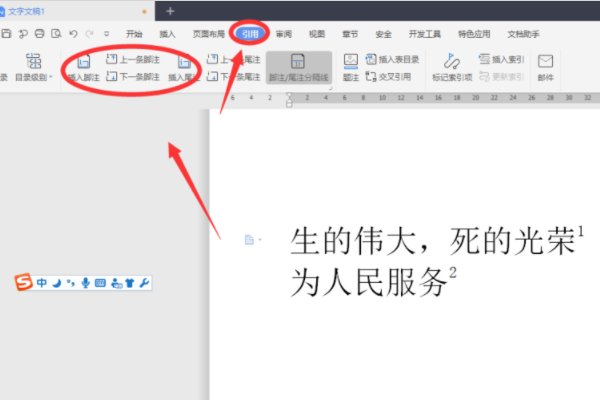Toggle punctuation mode on Sogou bar
The image size is (600, 400).
(70, 283)
